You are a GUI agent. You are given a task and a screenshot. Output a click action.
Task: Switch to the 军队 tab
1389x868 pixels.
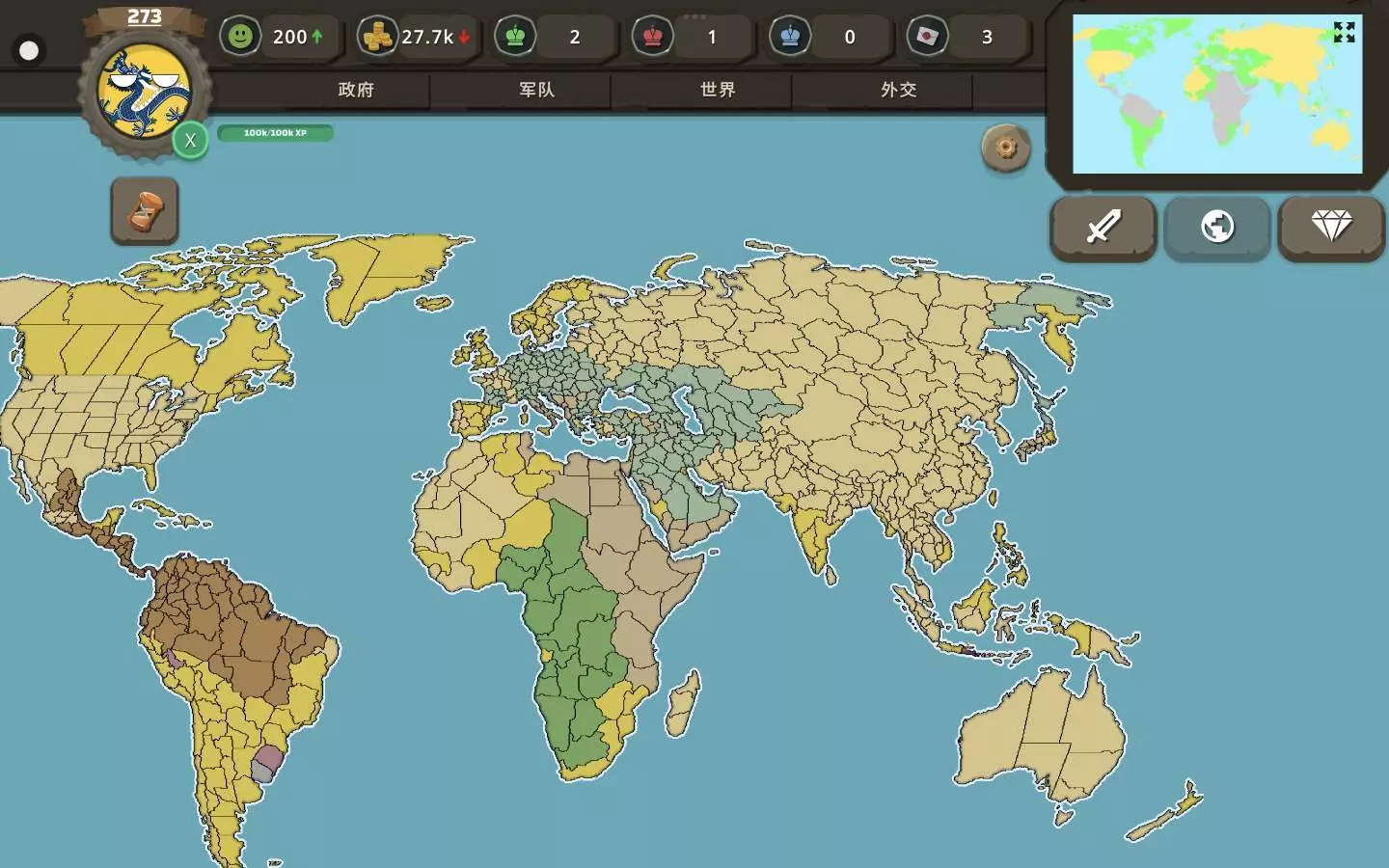click(536, 90)
